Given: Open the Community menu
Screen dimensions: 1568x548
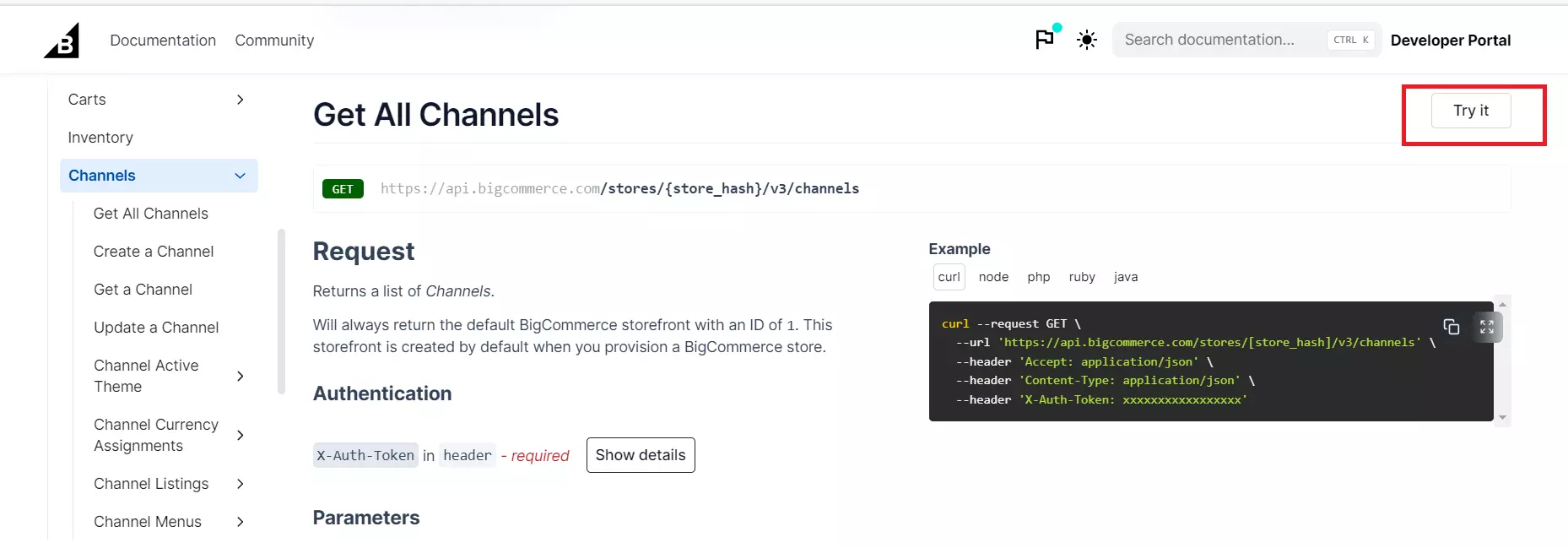Looking at the screenshot, I should pyautogui.click(x=274, y=40).
